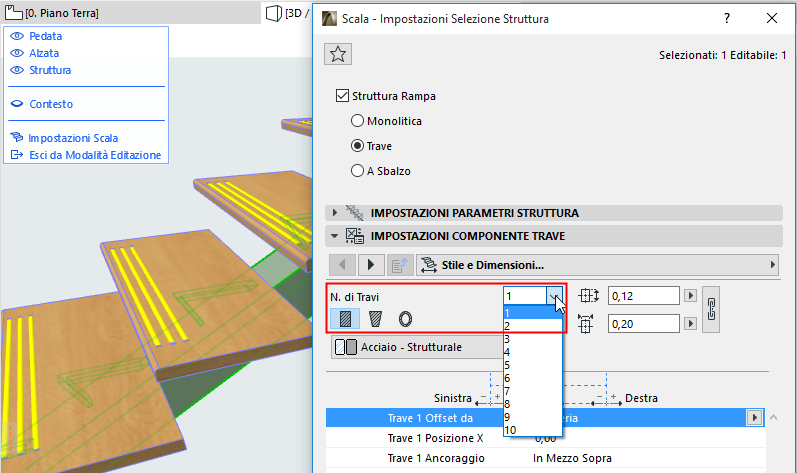
Task: Click the Destra offset arrow icon
Action: pos(607,400)
